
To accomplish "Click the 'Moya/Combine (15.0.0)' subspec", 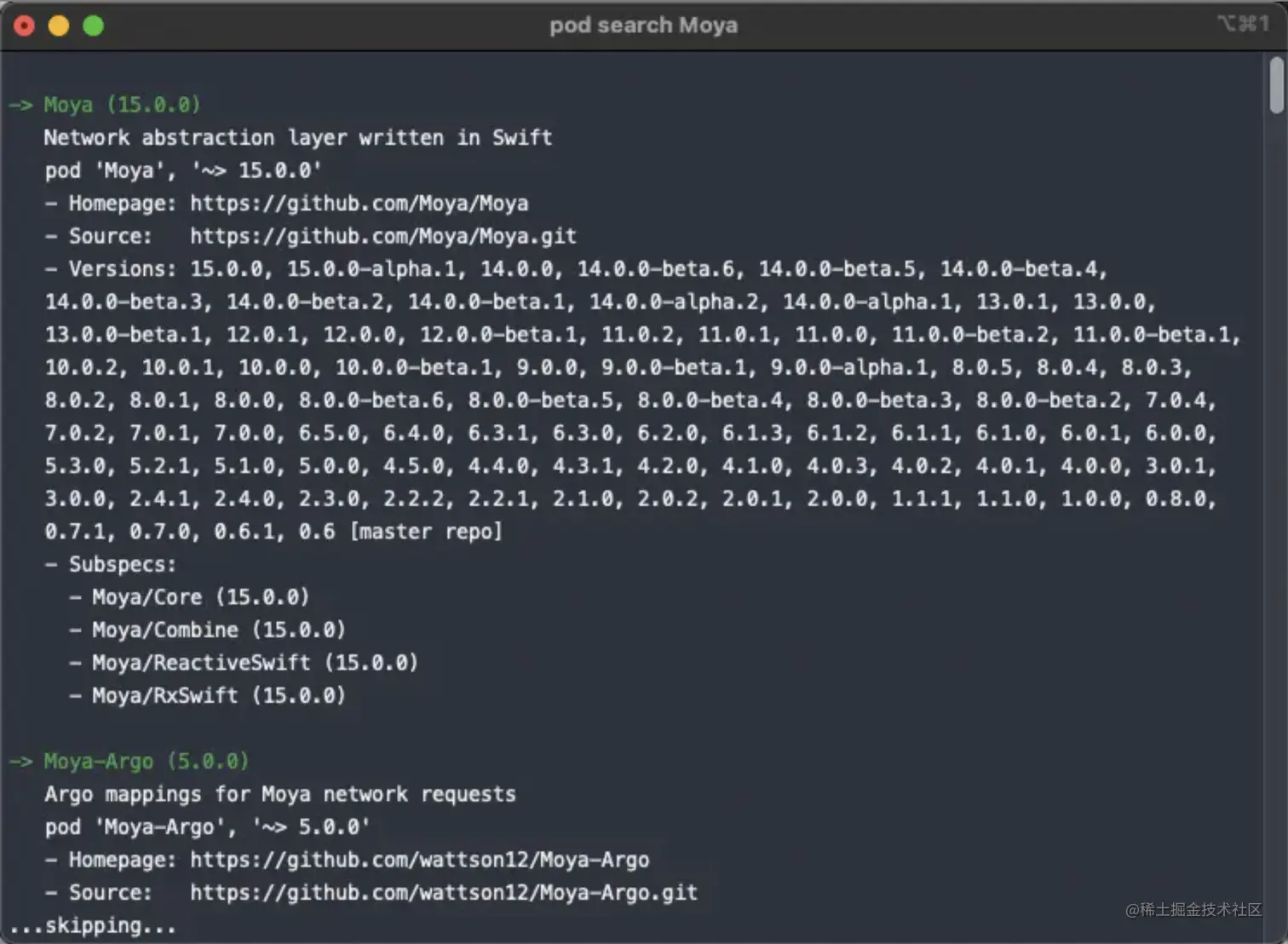I will [x=219, y=630].
